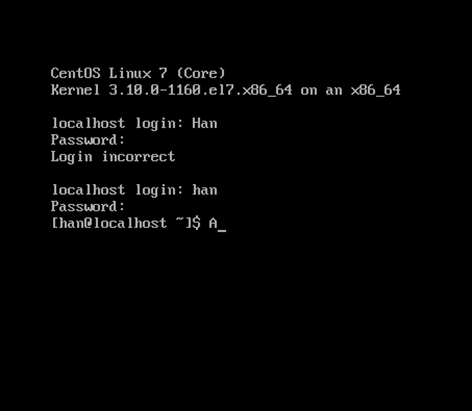Click the 'CentOS Linux 7 (Core)' banner line
This screenshot has width=472, height=411.
tap(138, 73)
